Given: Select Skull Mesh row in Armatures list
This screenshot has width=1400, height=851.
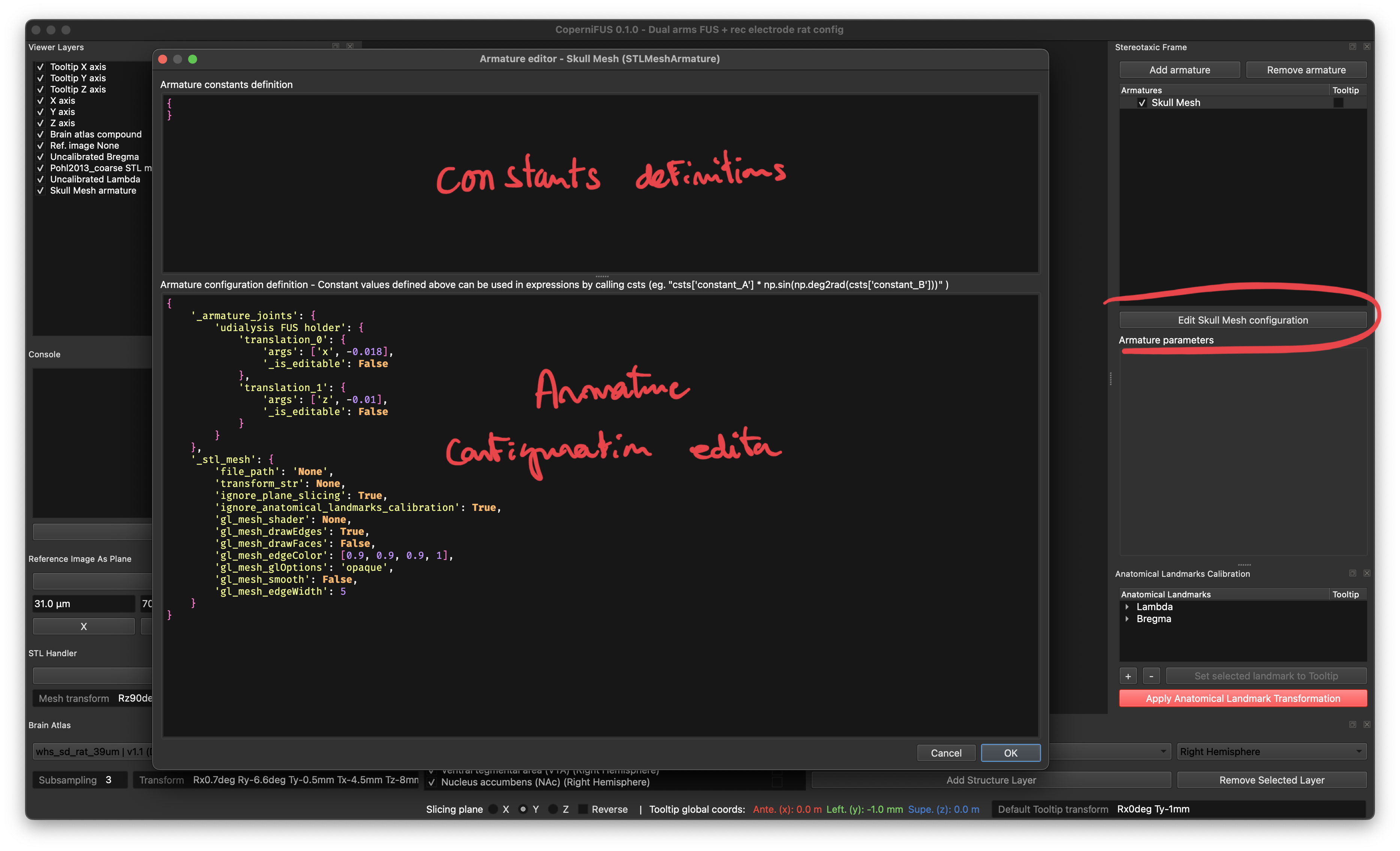Looking at the screenshot, I should click(x=1243, y=103).
